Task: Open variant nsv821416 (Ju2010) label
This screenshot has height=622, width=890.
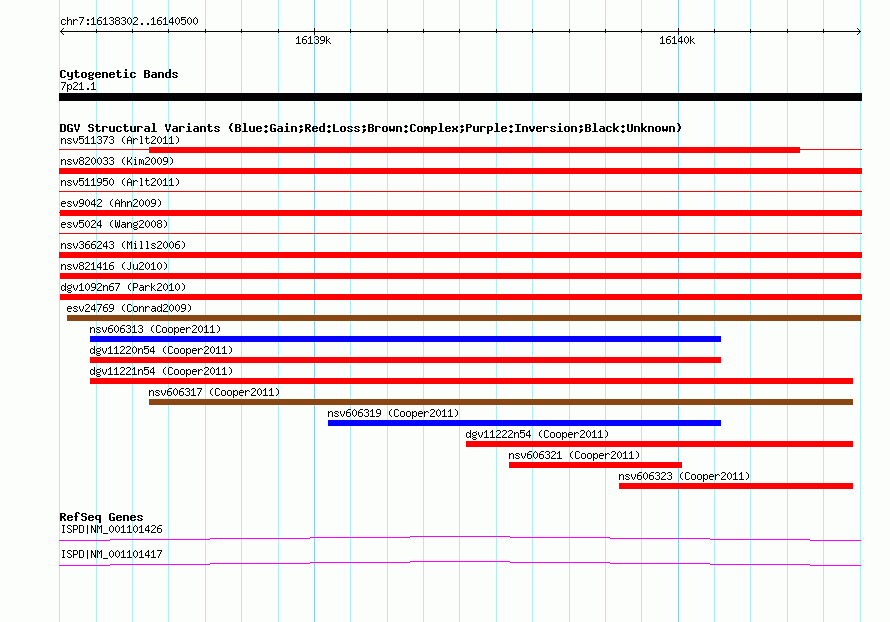Action: point(114,266)
